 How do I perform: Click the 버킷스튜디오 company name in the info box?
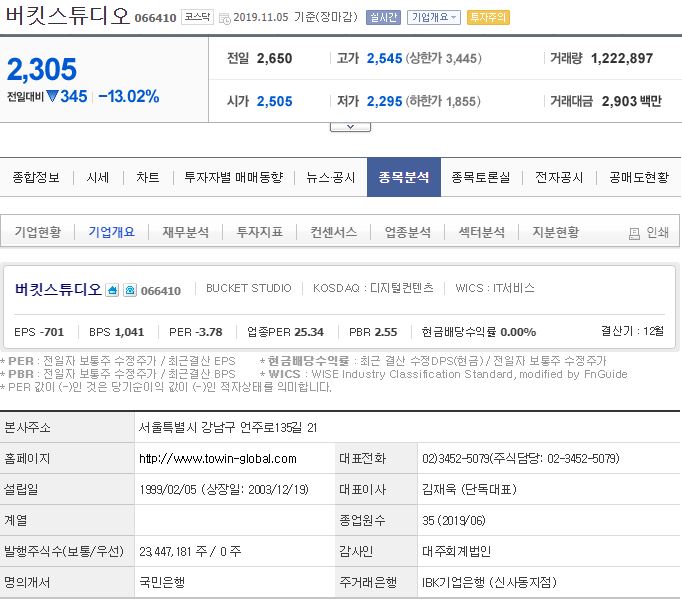tap(58, 289)
